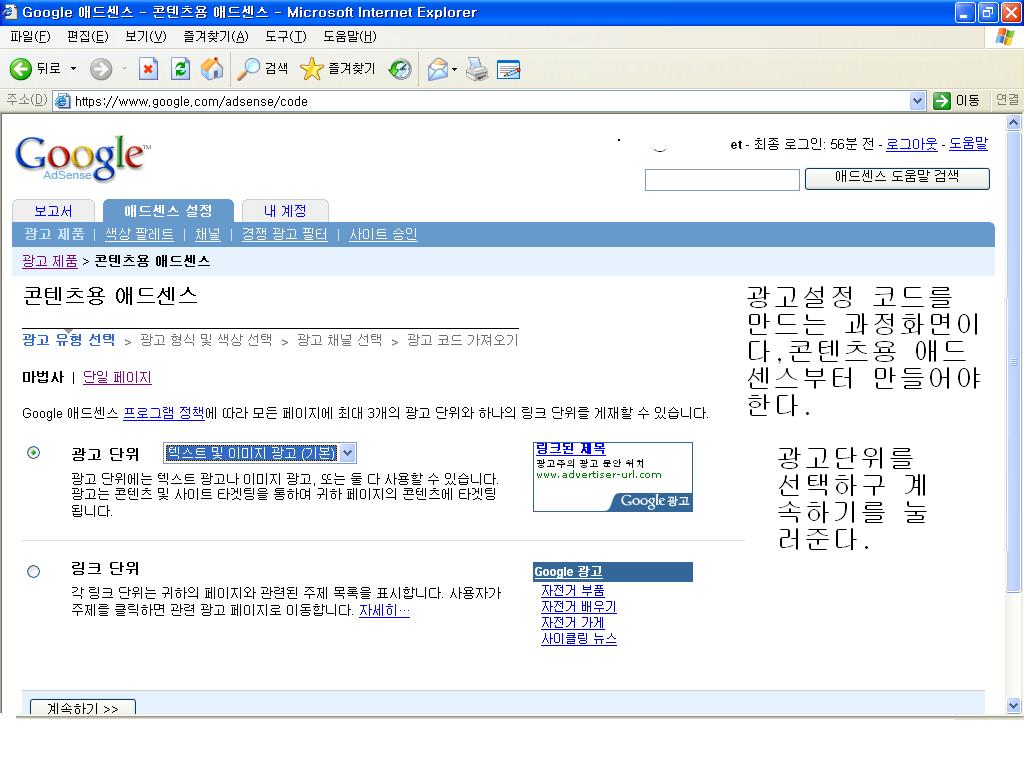Open the 보기(V) menu
The image size is (1024, 768).
click(146, 37)
